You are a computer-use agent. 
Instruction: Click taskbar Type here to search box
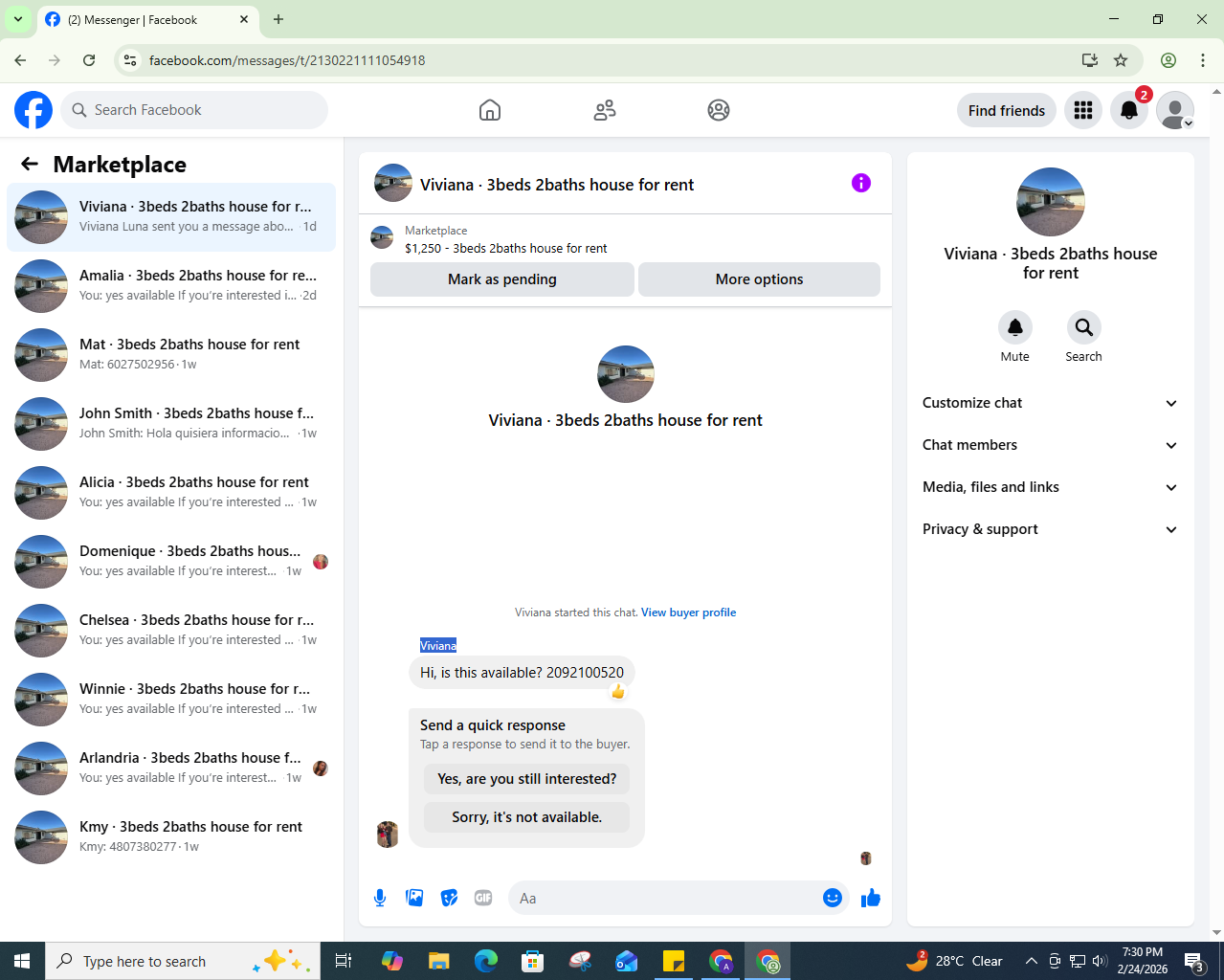point(181,961)
